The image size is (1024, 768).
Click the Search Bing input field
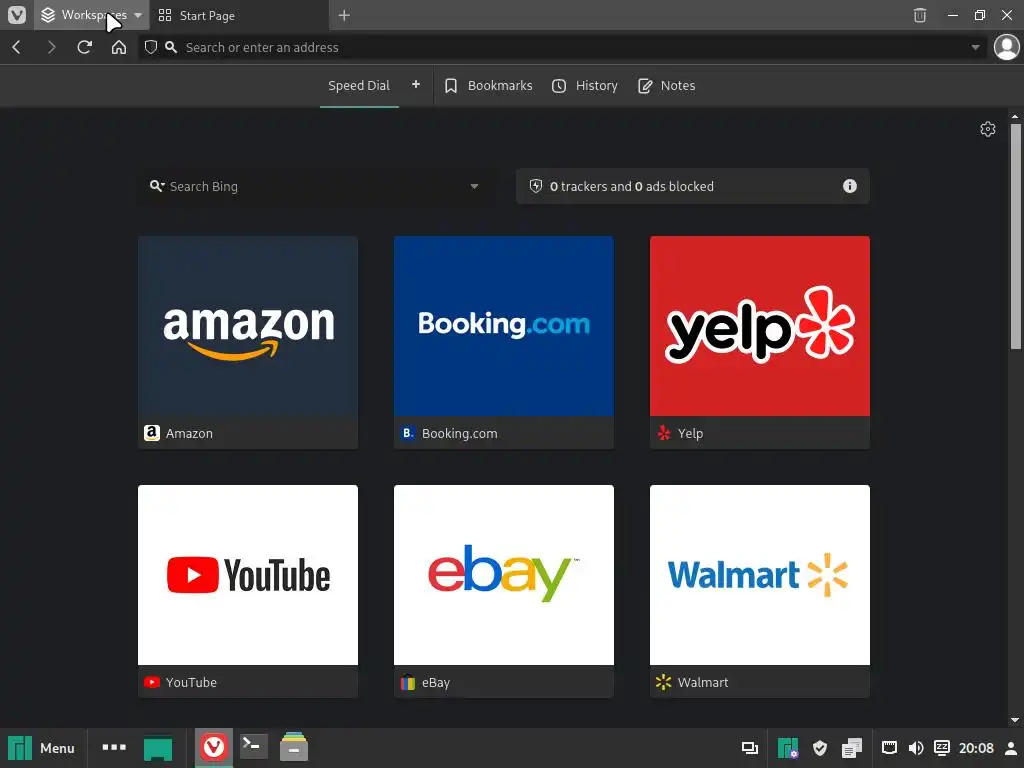tap(317, 186)
